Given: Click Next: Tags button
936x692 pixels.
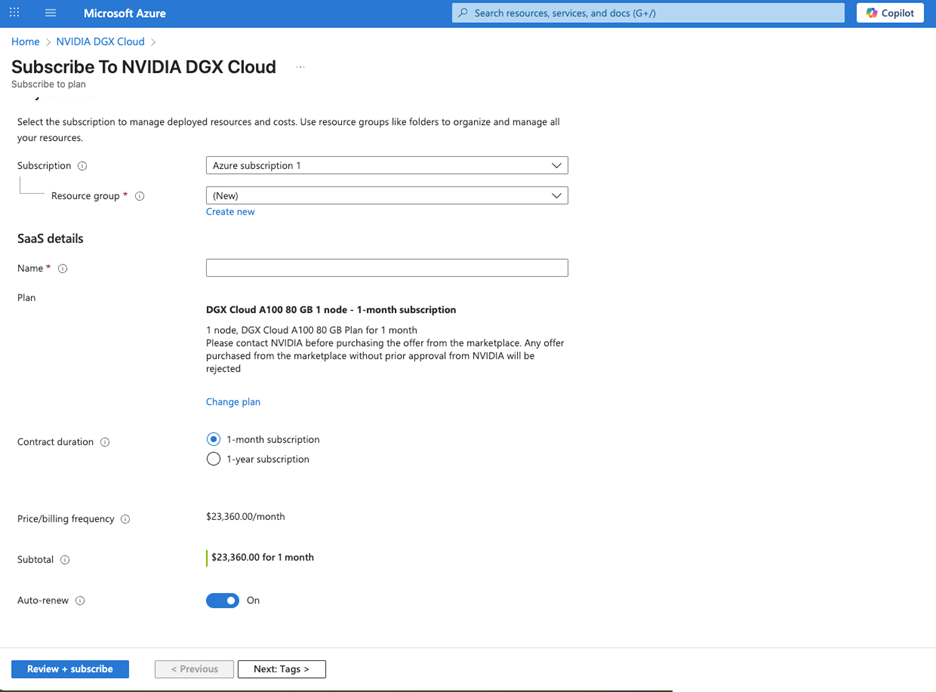Looking at the screenshot, I should 282,669.
